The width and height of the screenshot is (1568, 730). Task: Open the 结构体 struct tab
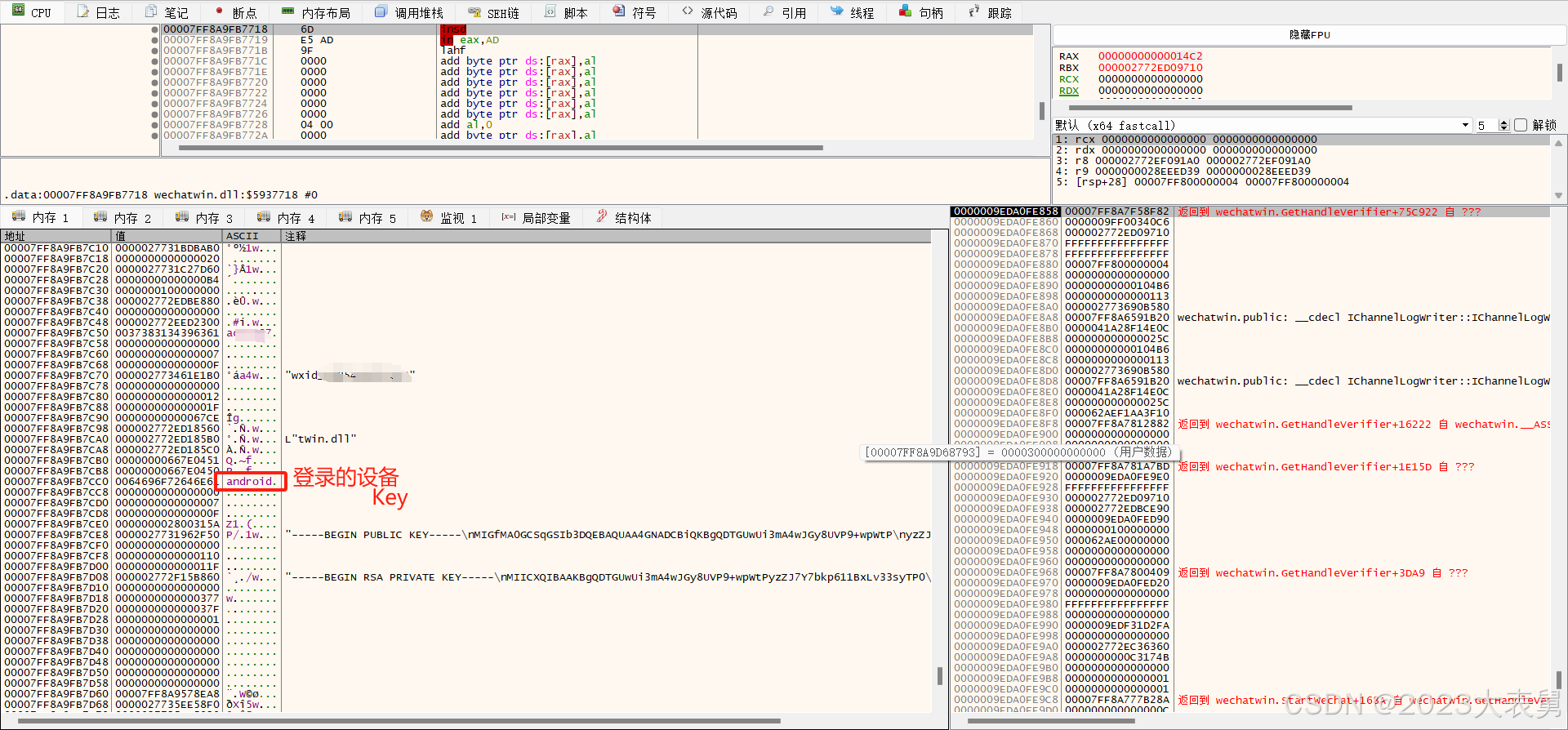click(624, 217)
